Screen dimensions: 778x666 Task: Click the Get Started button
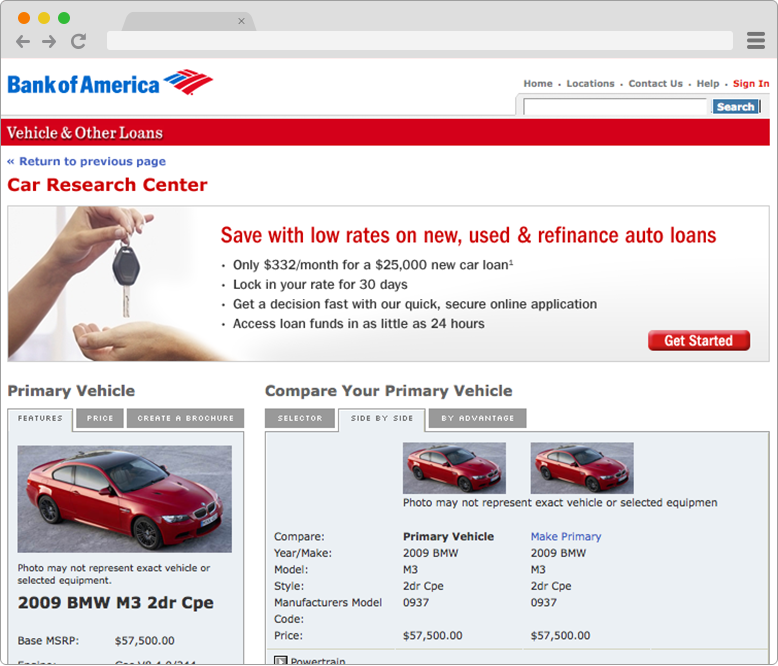click(x=699, y=340)
